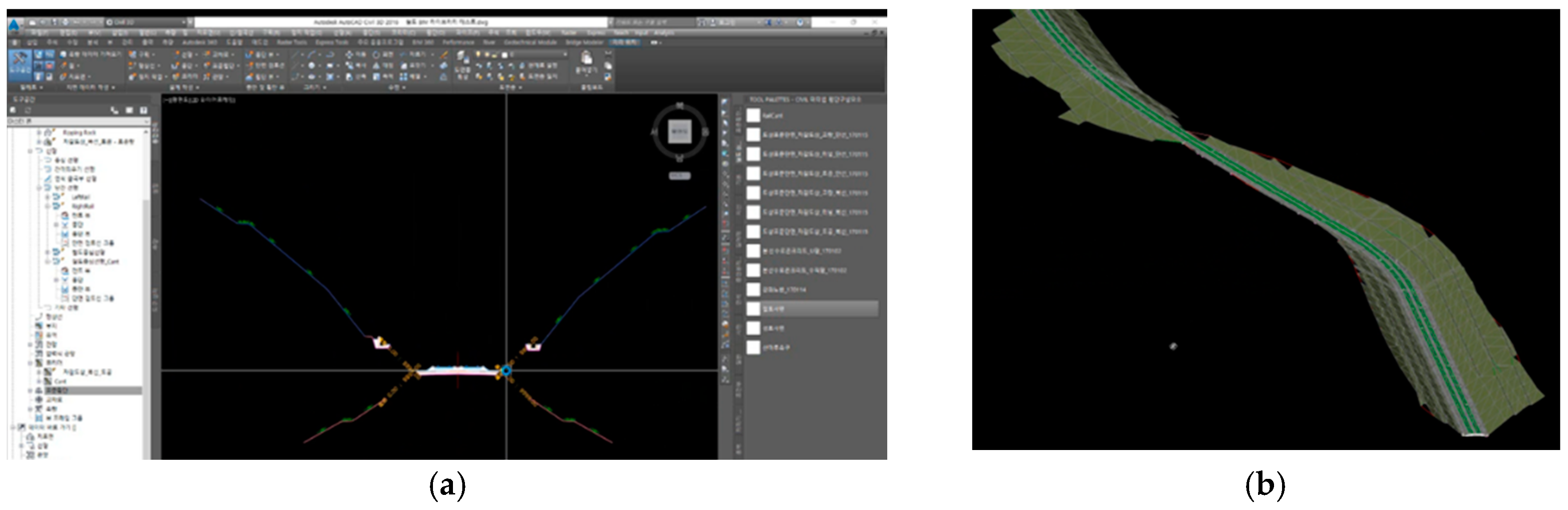Image resolution: width=1568 pixels, height=510 pixels.
Task: Select the RightRail alignment in Prospector tree
Action: point(83,206)
